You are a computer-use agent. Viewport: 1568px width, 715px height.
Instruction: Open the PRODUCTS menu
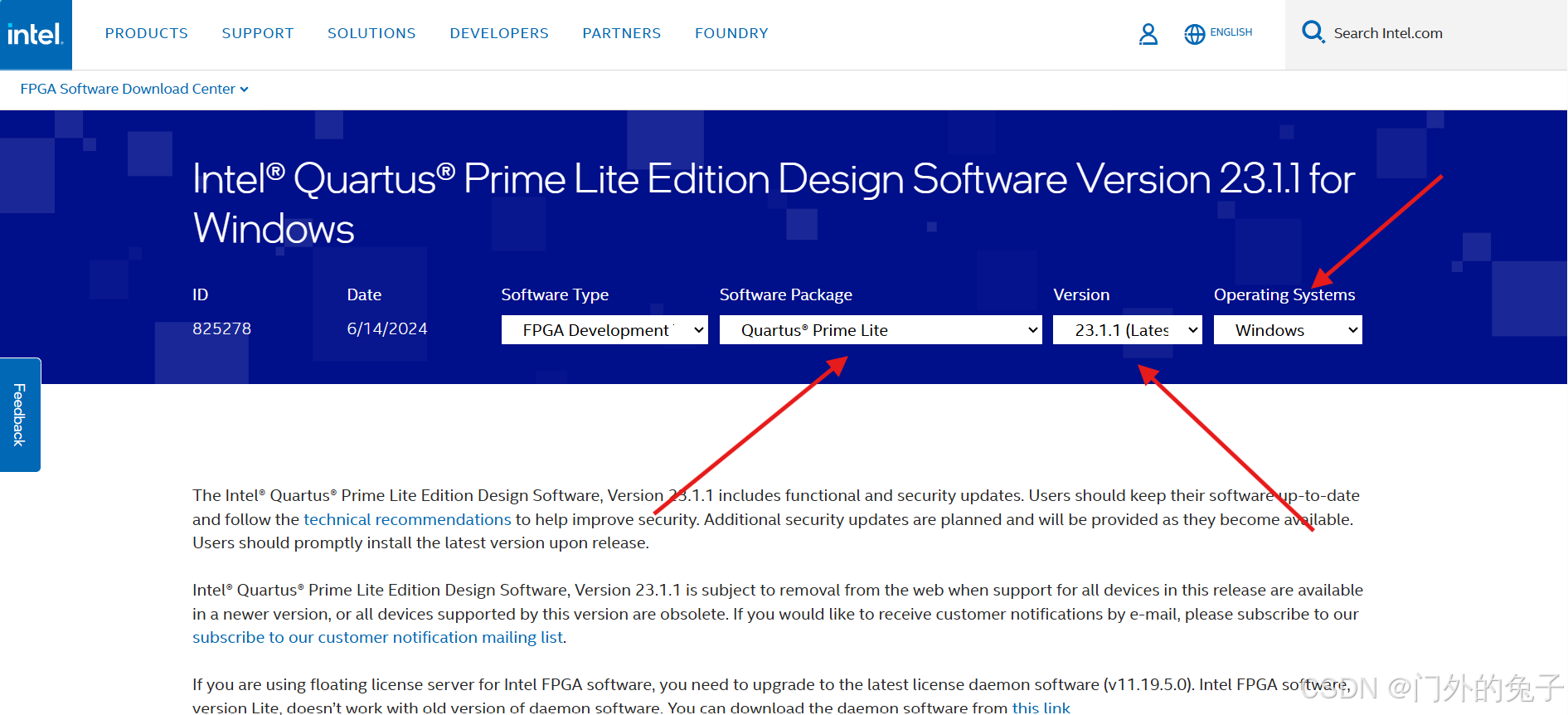coord(147,33)
